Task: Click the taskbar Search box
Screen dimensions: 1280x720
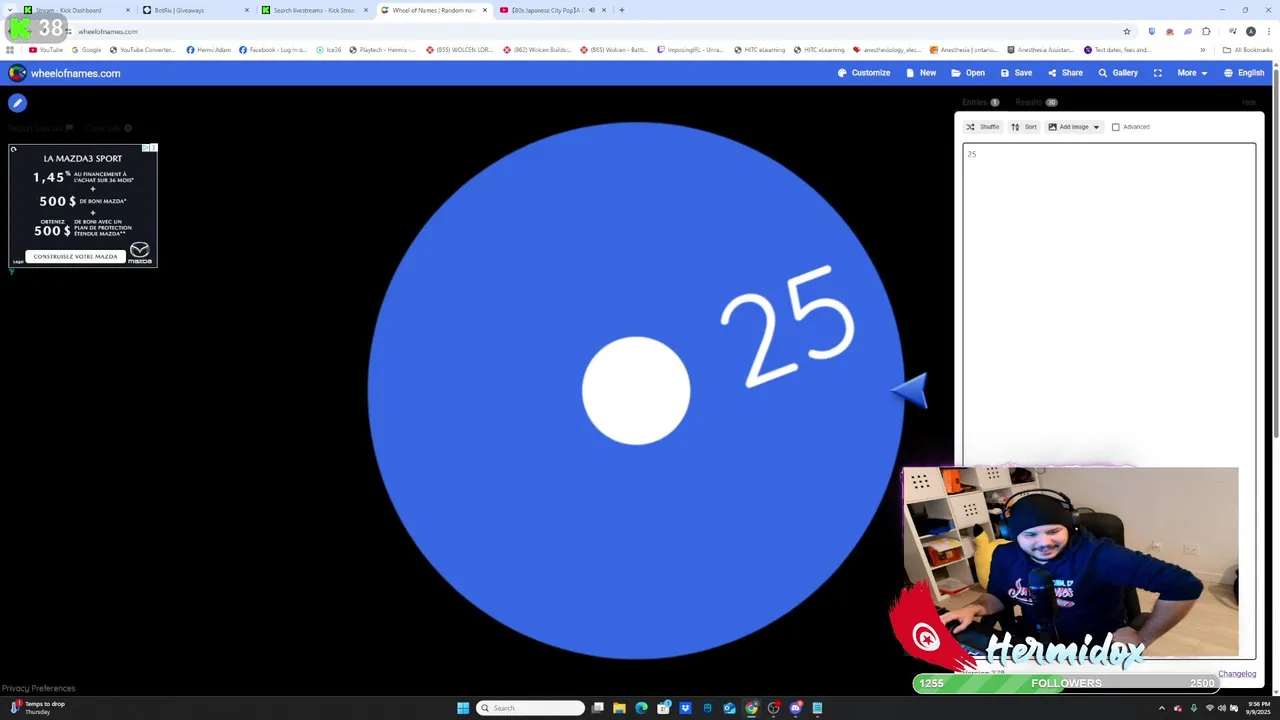Action: pos(530,708)
